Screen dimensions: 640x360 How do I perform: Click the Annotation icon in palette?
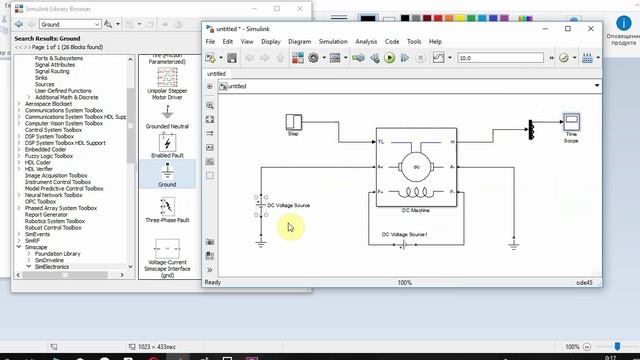tap(210, 147)
